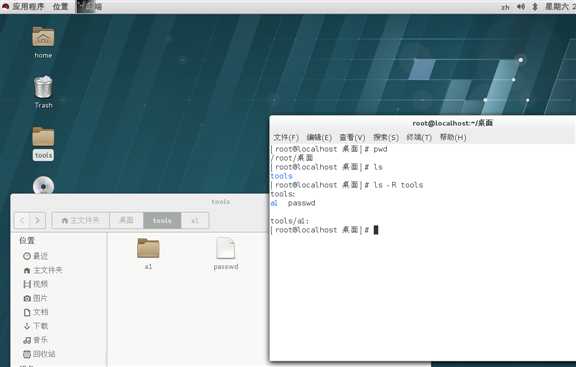Open Downloads in file manager sidebar

(x=35, y=326)
